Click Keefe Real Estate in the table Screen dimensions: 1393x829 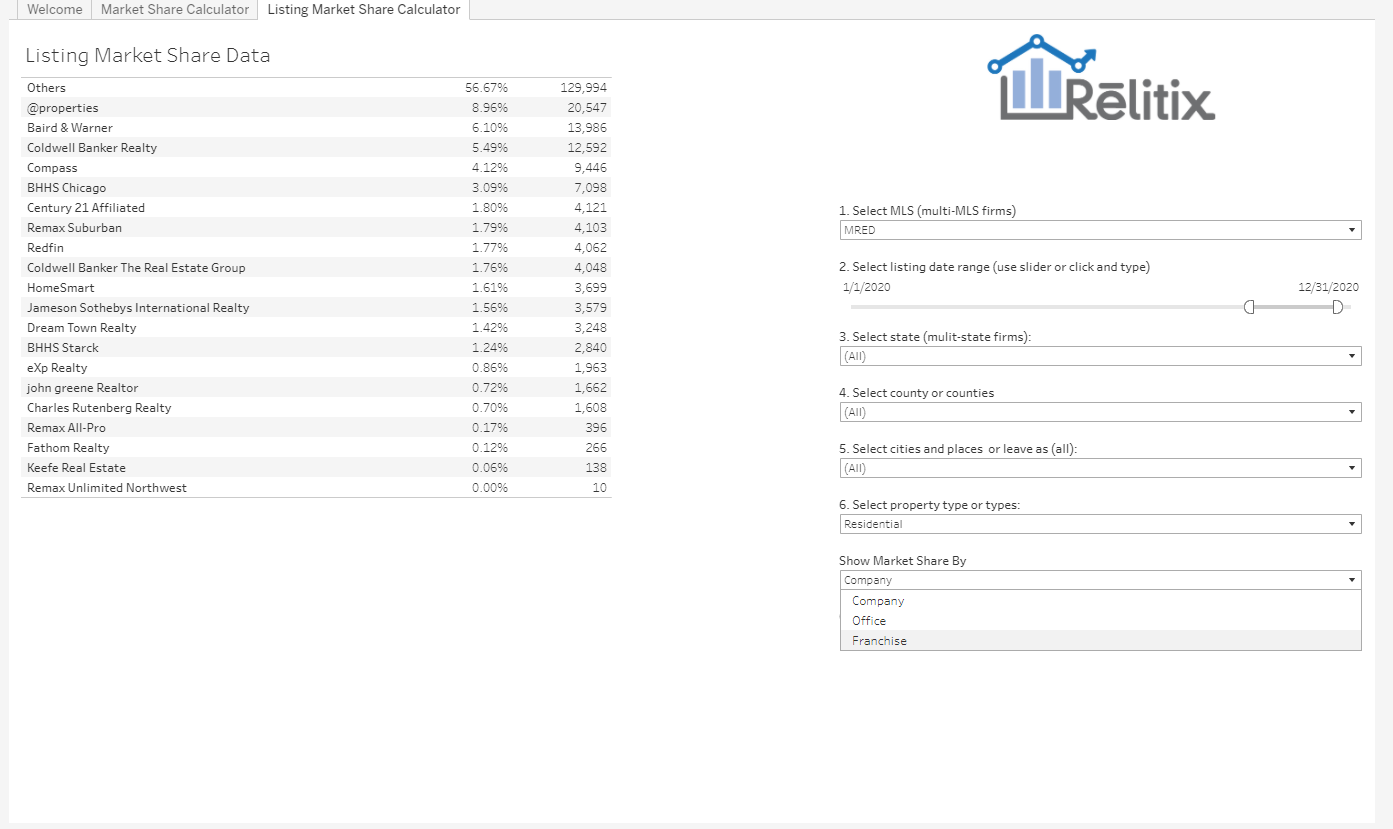(76, 468)
